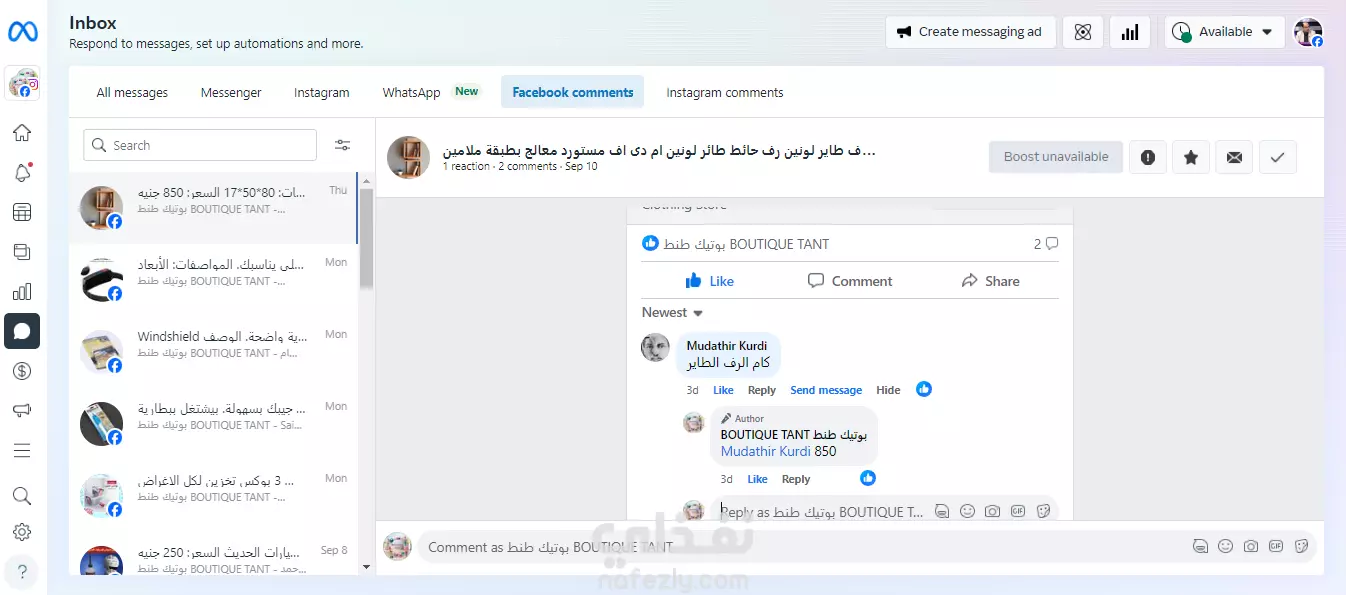Viewport: 1346px width, 595px height.
Task: Click the post's Like button
Action: pos(710,281)
